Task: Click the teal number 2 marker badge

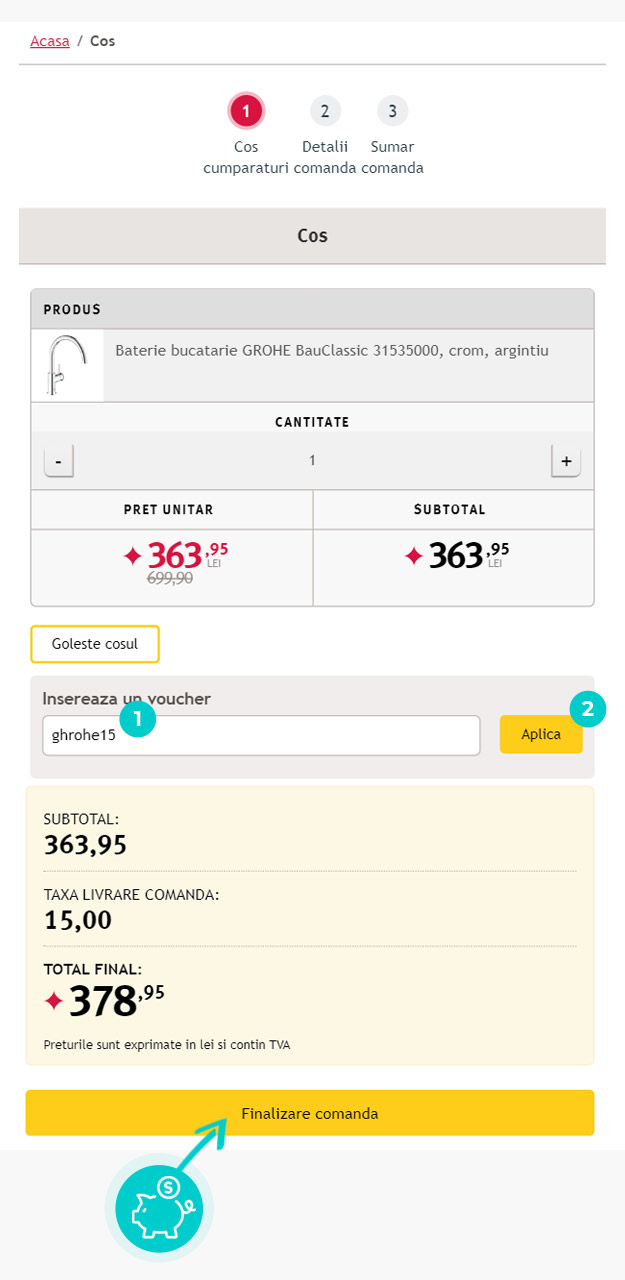Action: (x=588, y=709)
